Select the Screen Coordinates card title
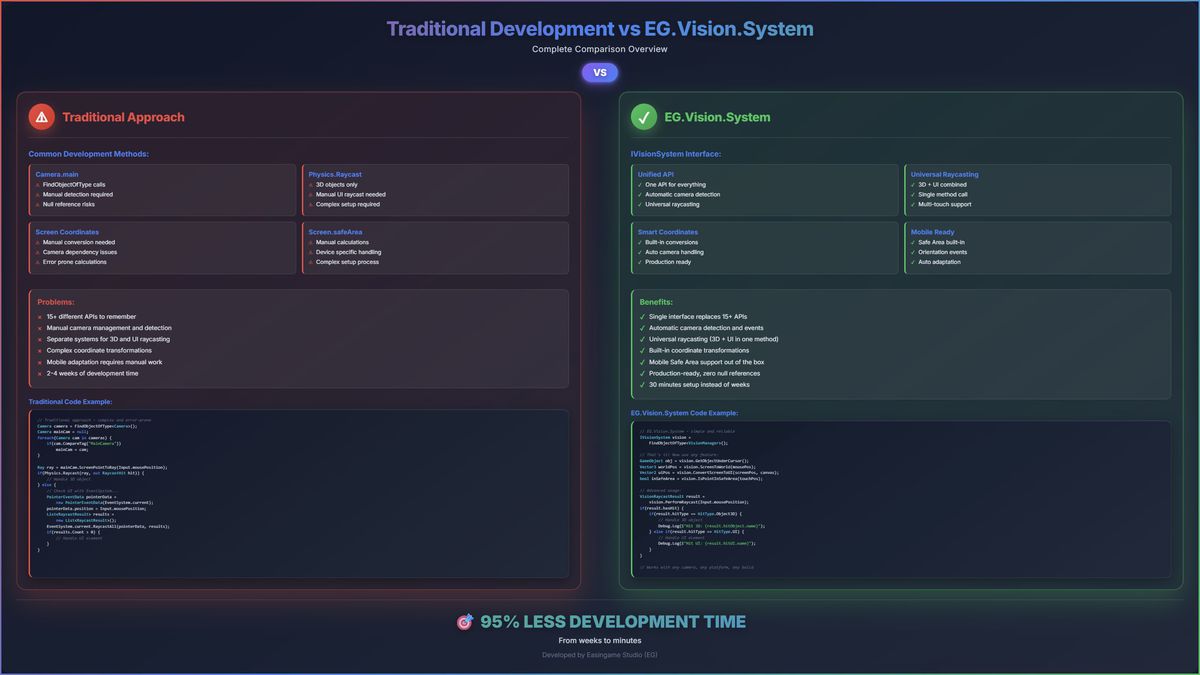 (67, 232)
